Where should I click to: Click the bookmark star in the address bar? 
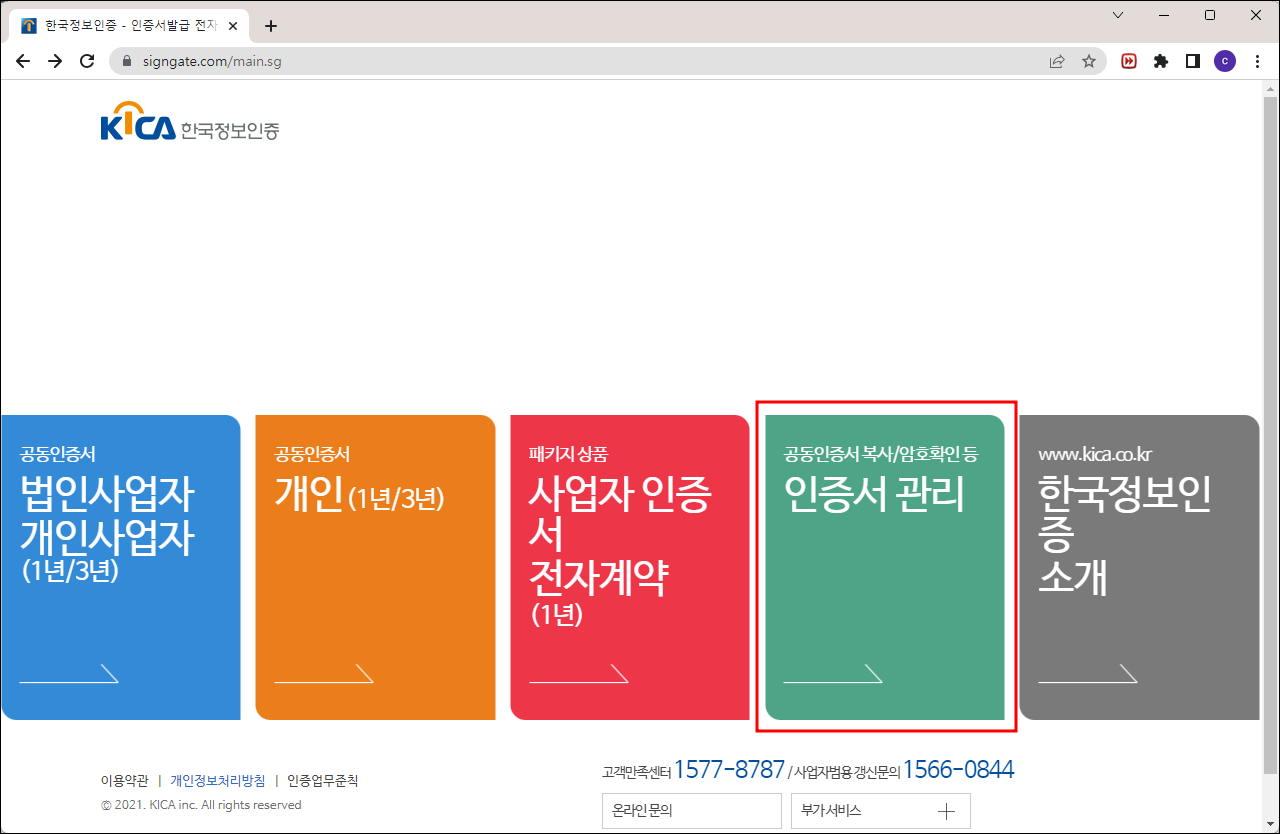(1088, 61)
